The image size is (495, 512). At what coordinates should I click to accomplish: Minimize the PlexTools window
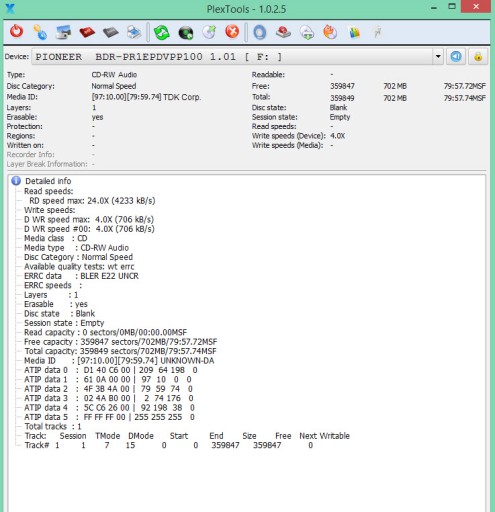coord(434,7)
